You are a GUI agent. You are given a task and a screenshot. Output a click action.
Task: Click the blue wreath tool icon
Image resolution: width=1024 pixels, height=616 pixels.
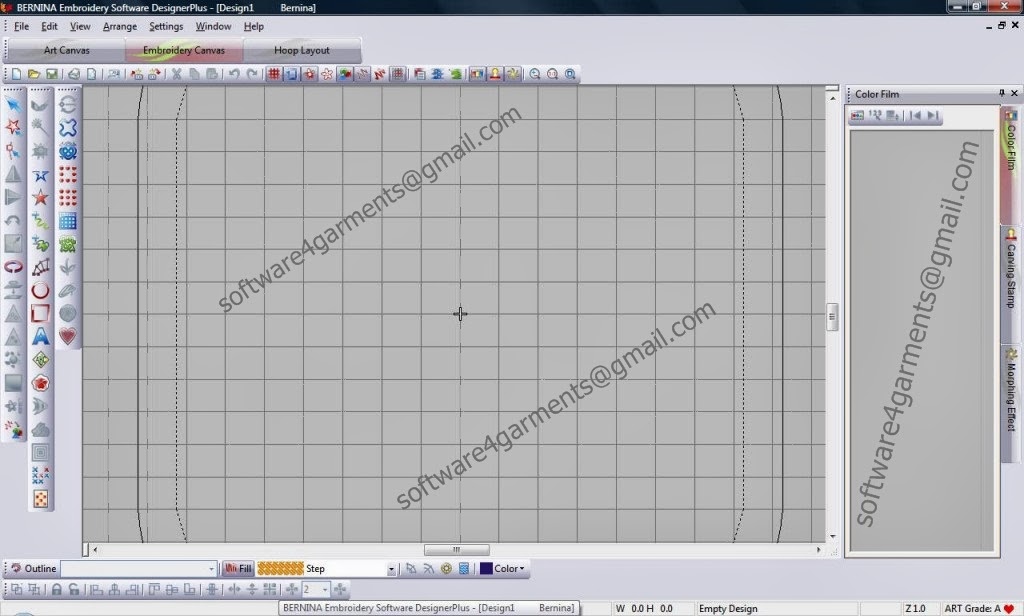[68, 151]
